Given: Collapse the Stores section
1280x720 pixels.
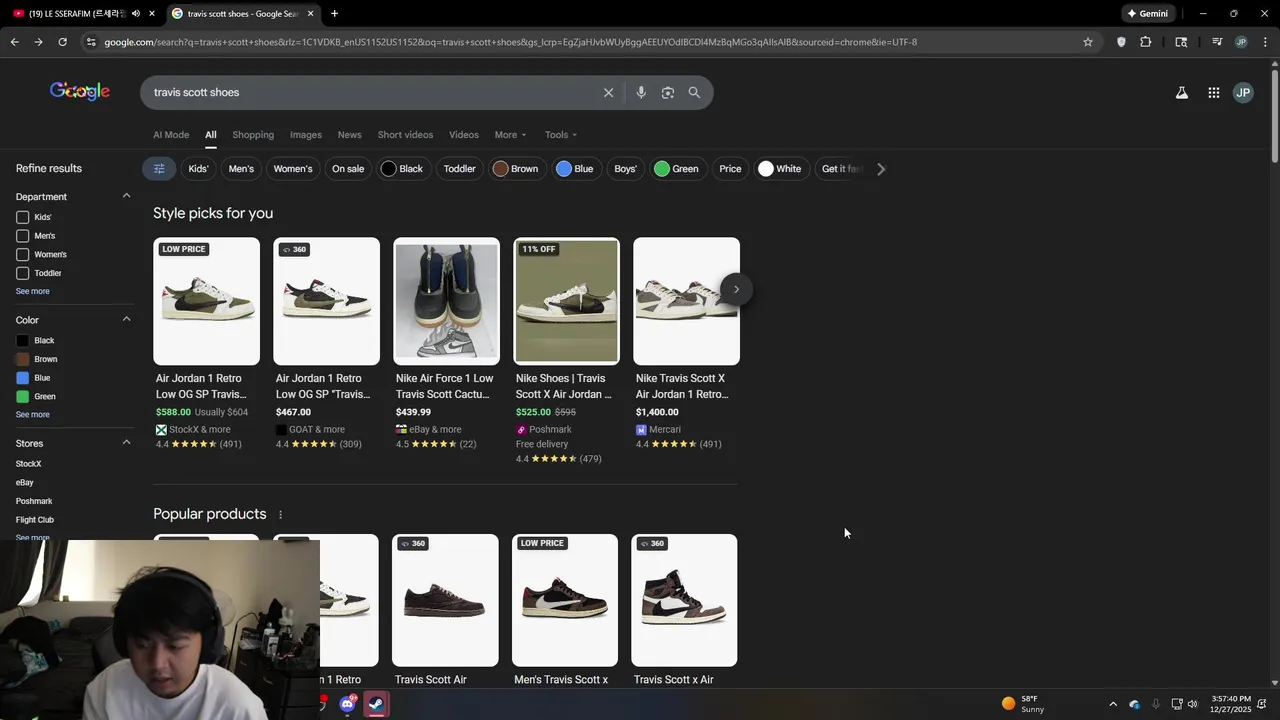Looking at the screenshot, I should tap(126, 442).
